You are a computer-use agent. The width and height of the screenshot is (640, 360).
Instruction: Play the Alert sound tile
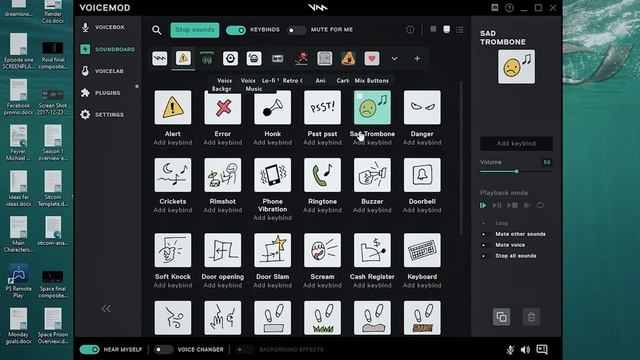[x=173, y=107]
